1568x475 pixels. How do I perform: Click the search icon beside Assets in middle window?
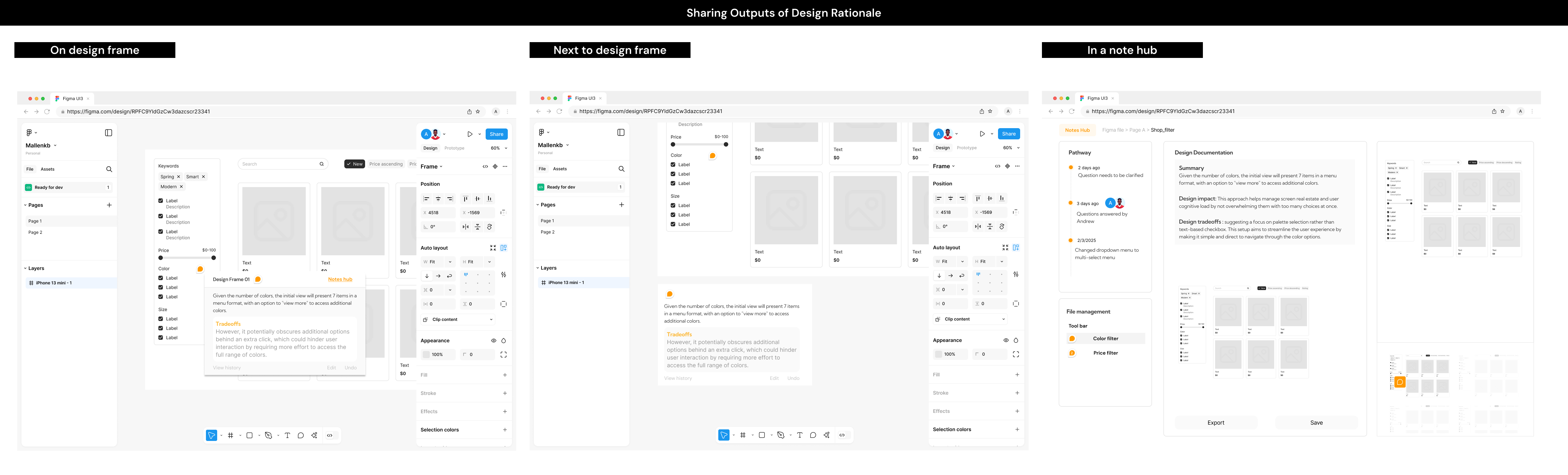click(x=622, y=169)
